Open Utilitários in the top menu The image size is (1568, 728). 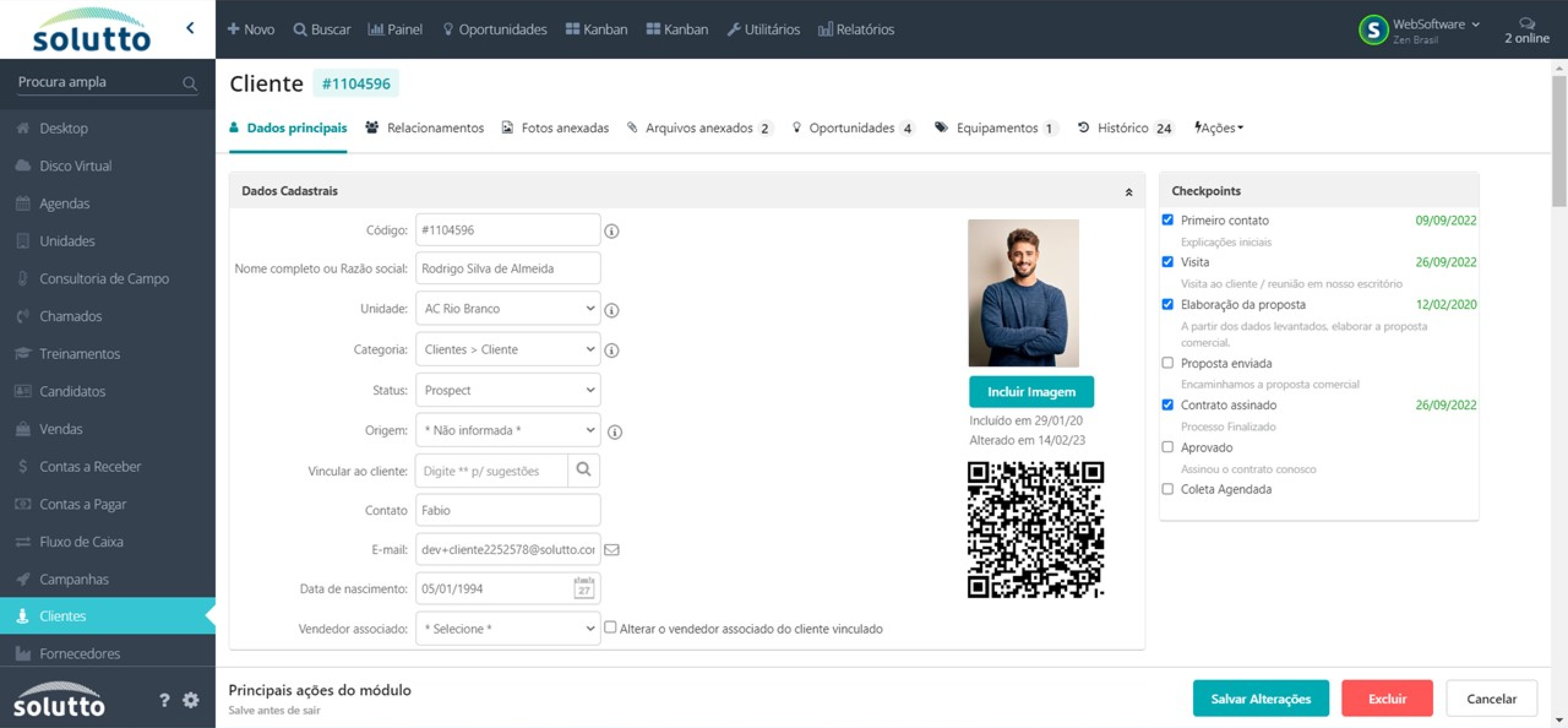pyautogui.click(x=763, y=29)
